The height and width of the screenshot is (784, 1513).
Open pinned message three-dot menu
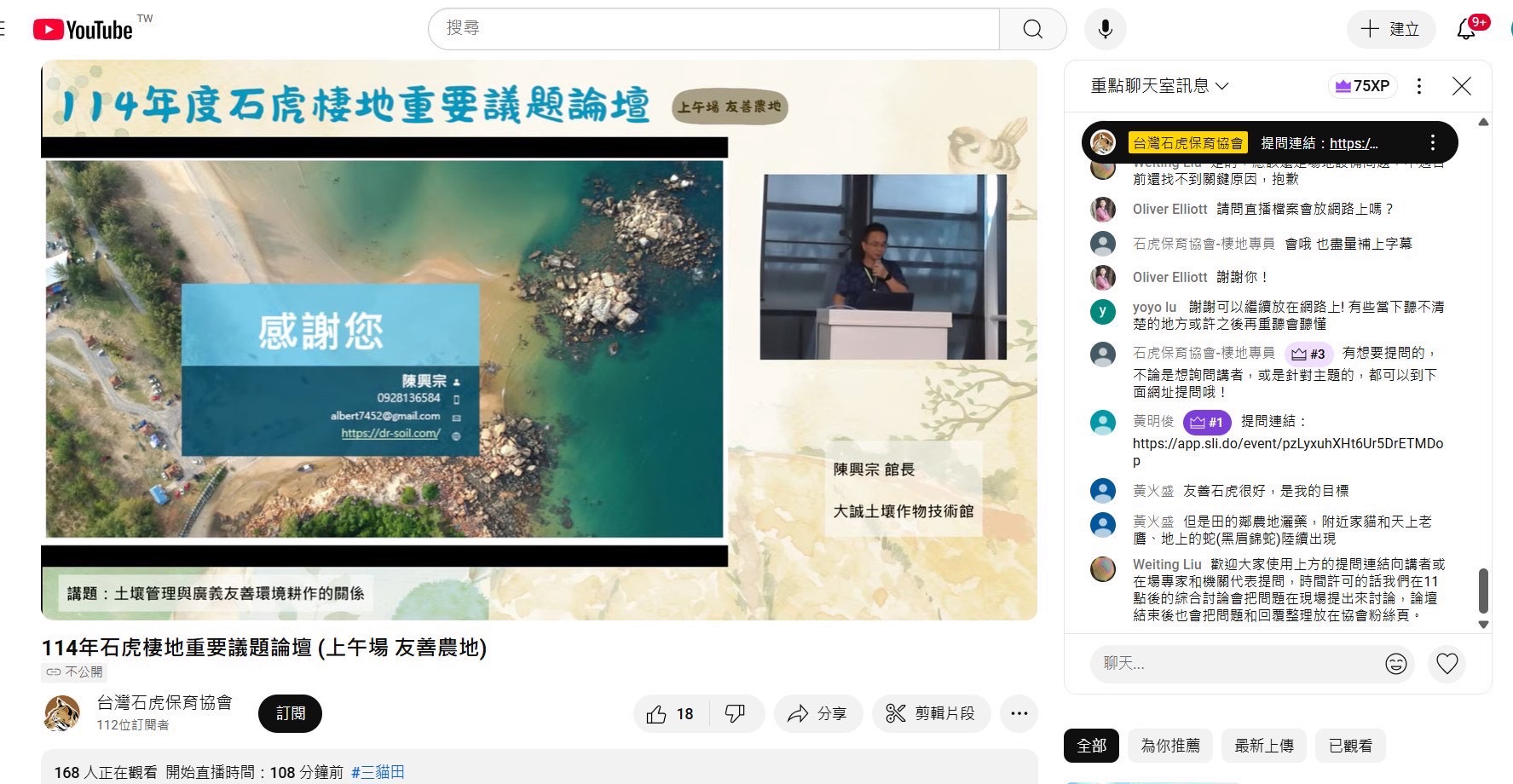[x=1433, y=142]
